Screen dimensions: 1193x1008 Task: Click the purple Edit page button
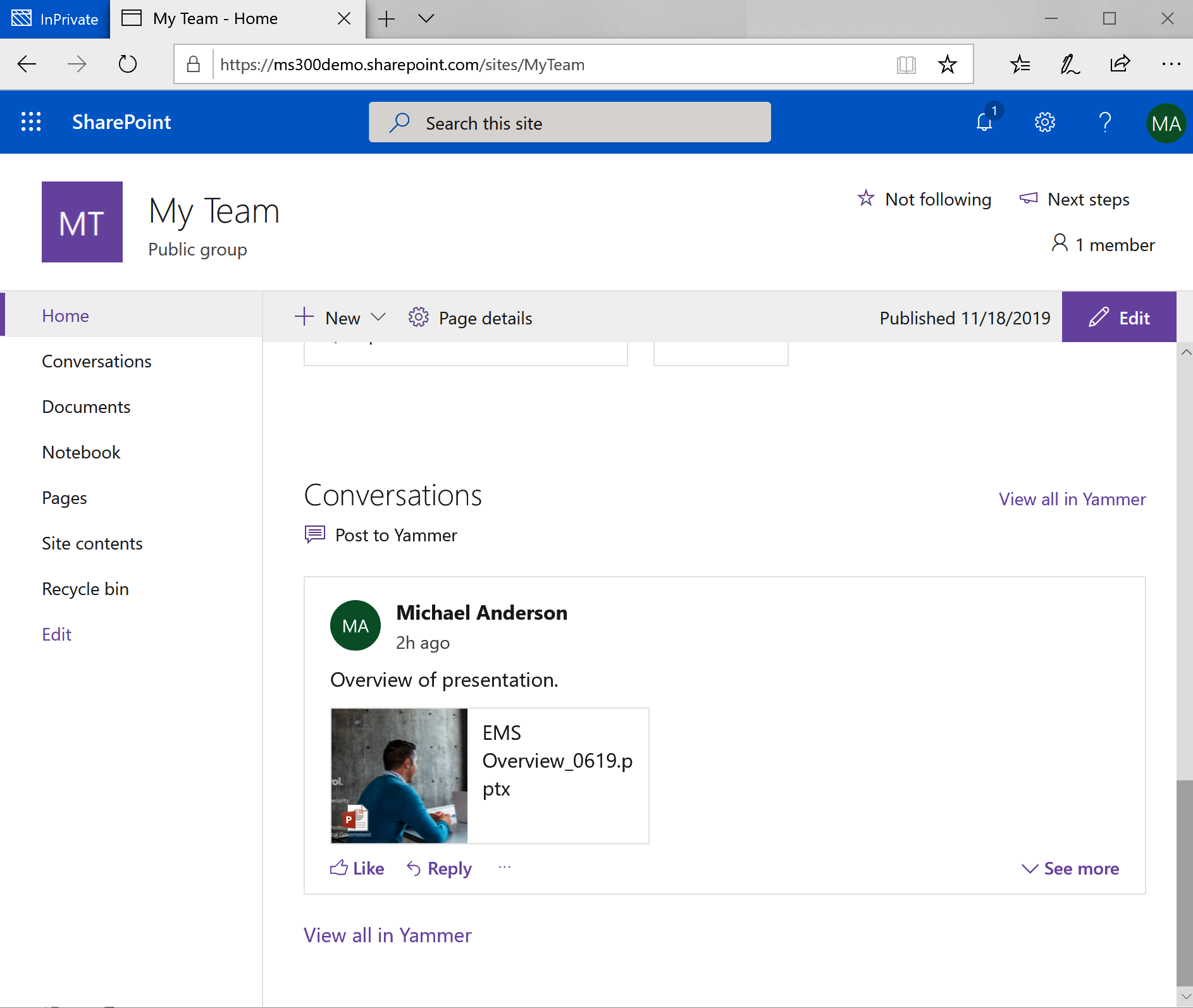[x=1119, y=317]
